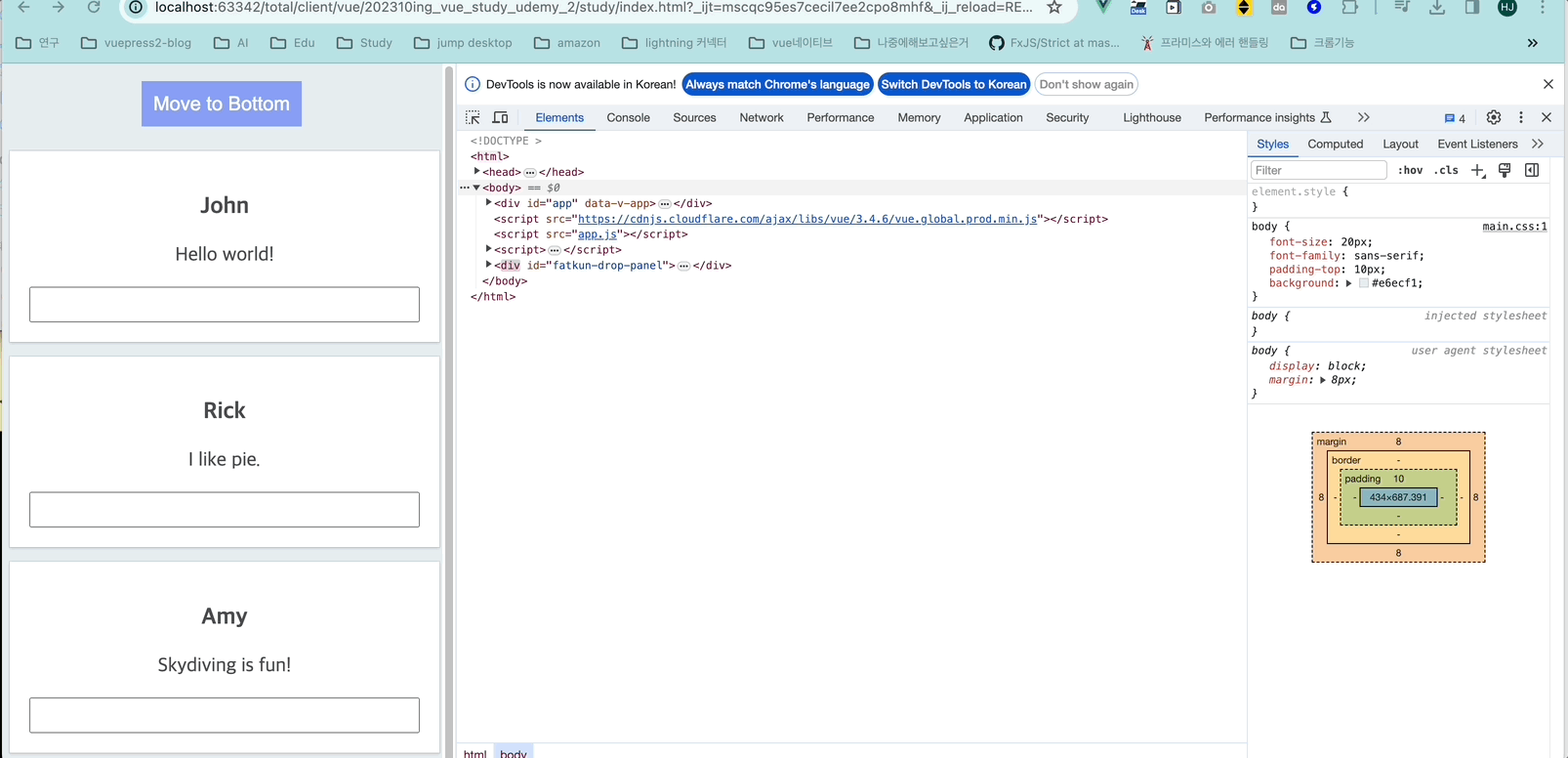1568x758 pixels.
Task: Show more Styles sidebar tabs
Action: click(1538, 144)
